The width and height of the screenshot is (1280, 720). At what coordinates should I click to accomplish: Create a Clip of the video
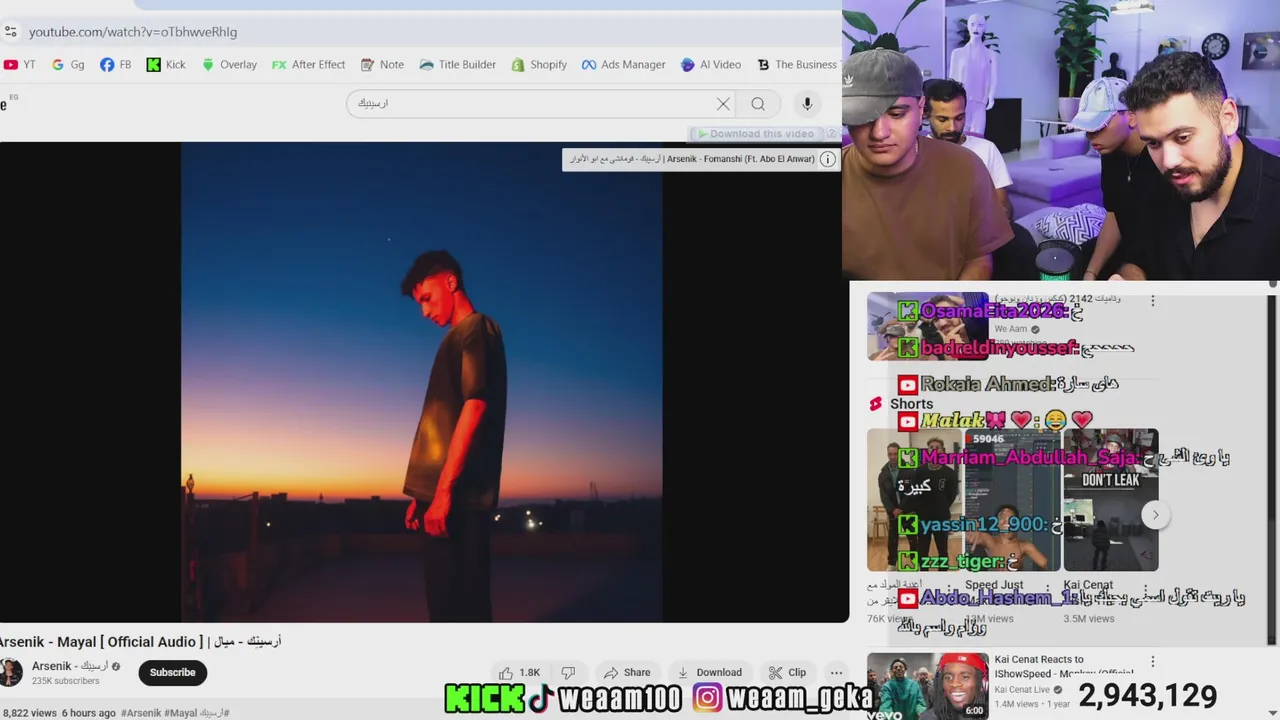click(x=787, y=673)
